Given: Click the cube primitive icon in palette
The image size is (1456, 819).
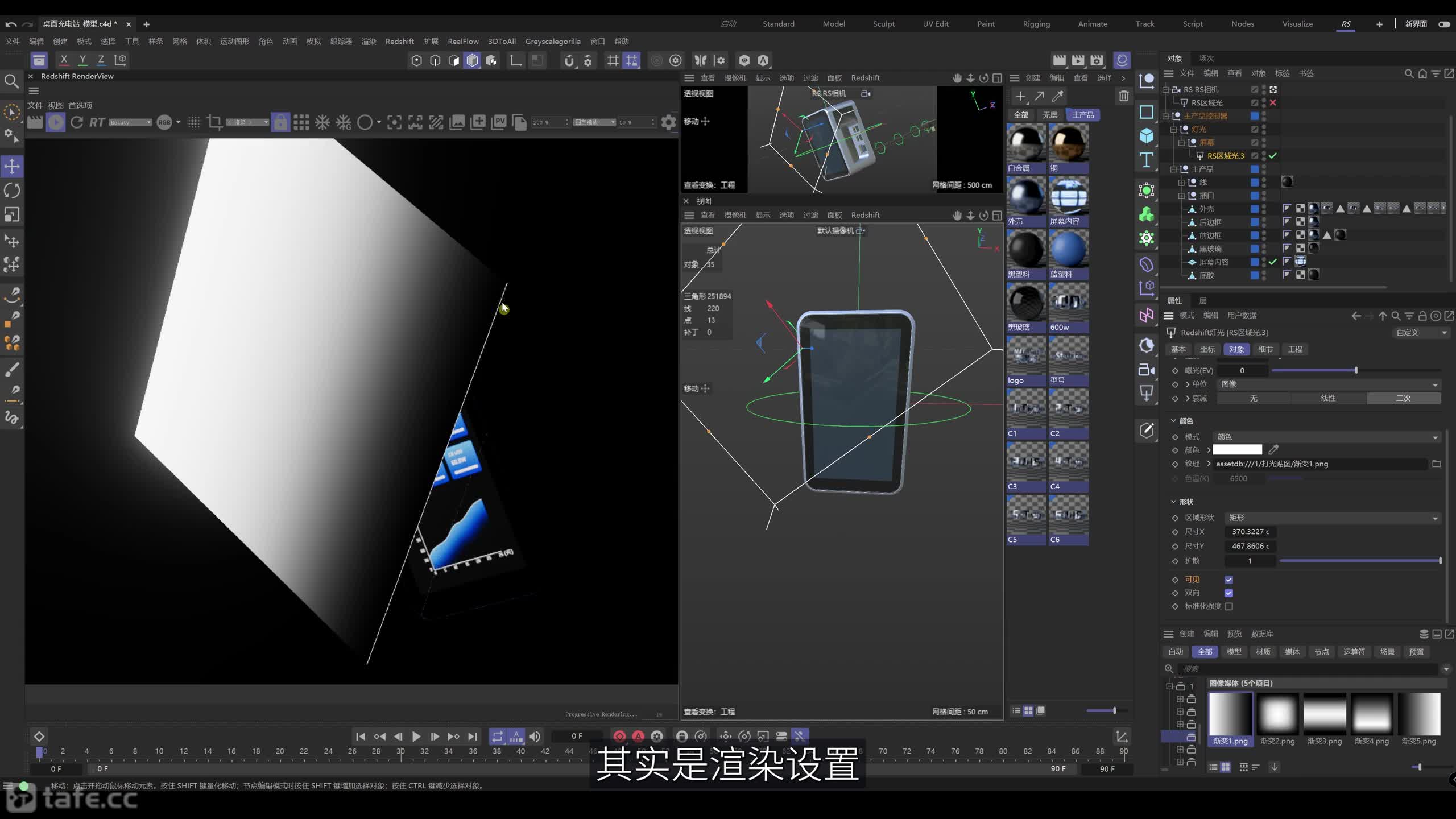Looking at the screenshot, I should [1146, 135].
